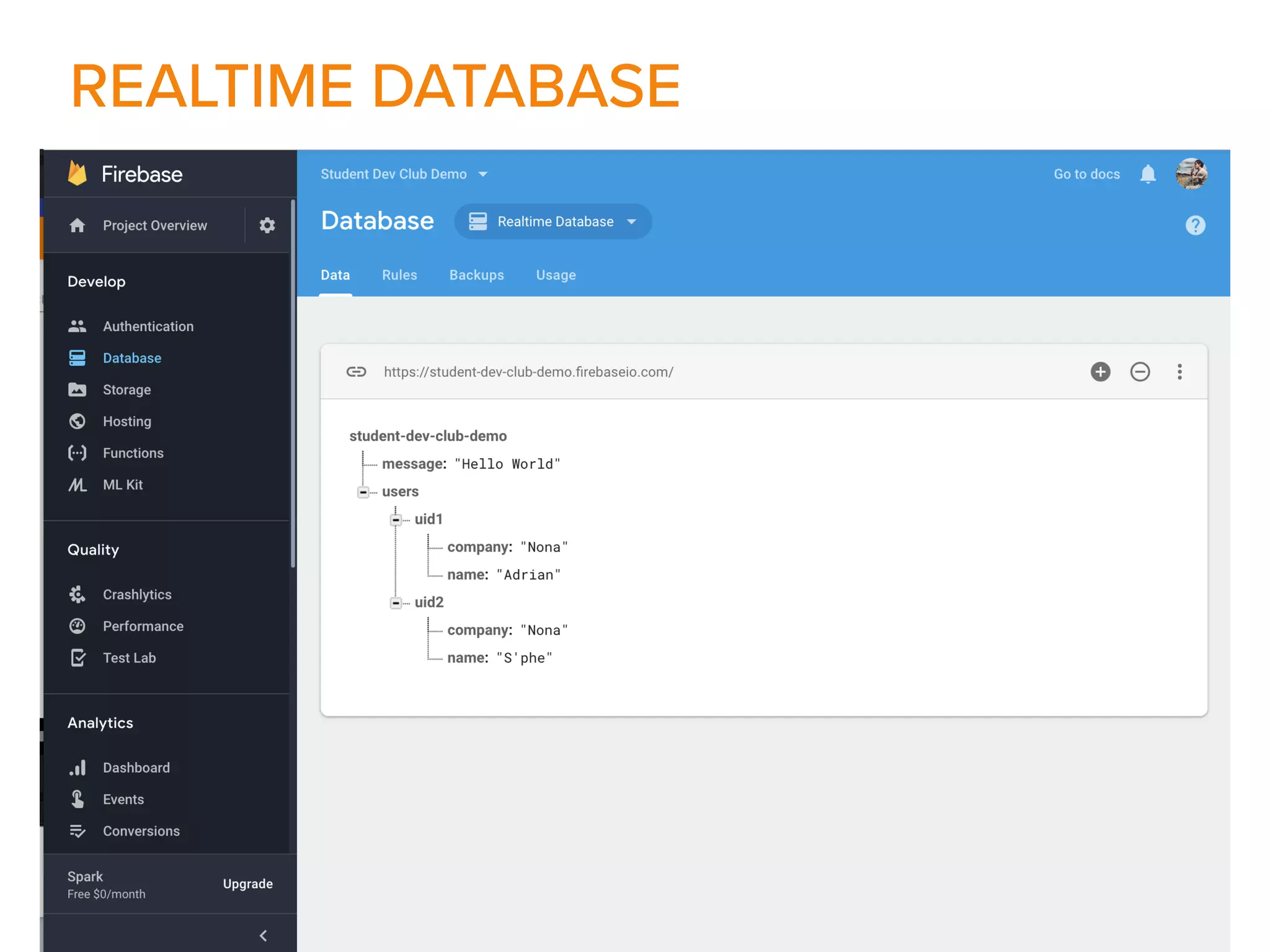Click the Events touch icon
Viewport: 1270px width, 952px height.
[77, 799]
